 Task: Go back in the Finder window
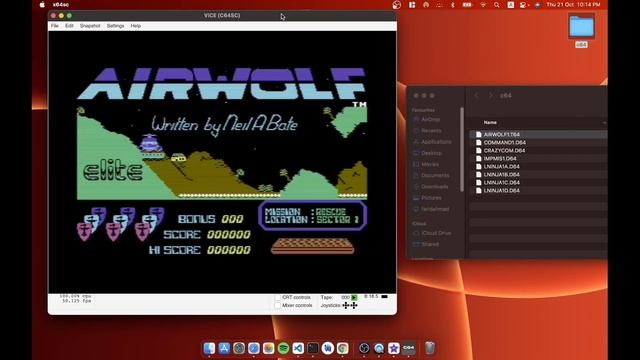[476, 96]
